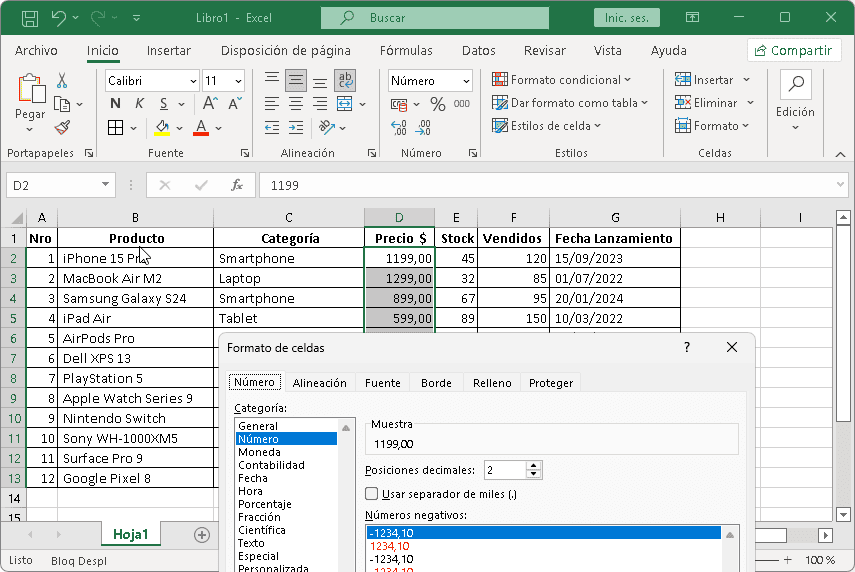855x572 pixels.
Task: Click the insert function fx icon
Action: pos(237,185)
